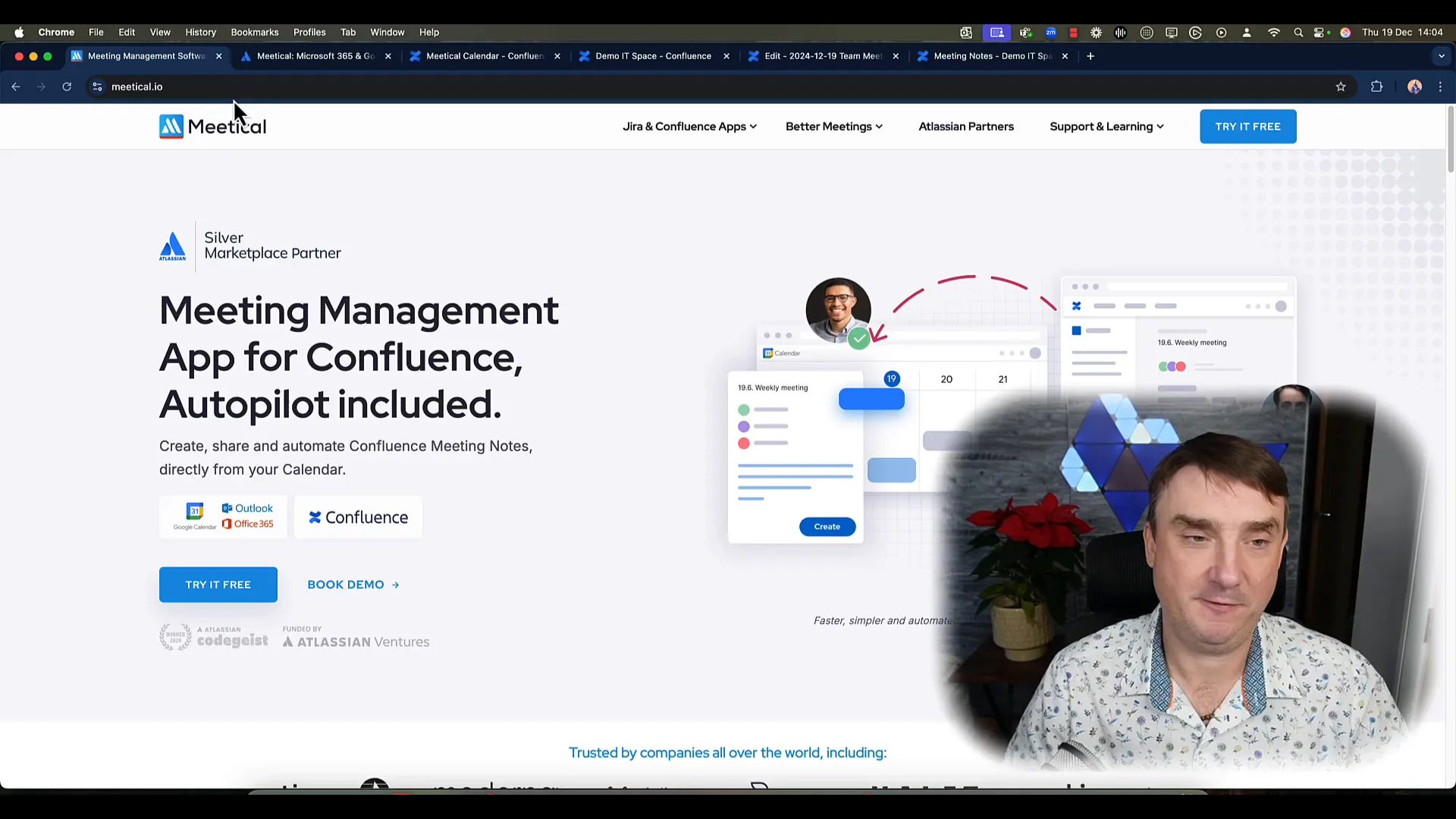Click the Create button in illustration
This screenshot has height=819, width=1456.
click(x=827, y=526)
